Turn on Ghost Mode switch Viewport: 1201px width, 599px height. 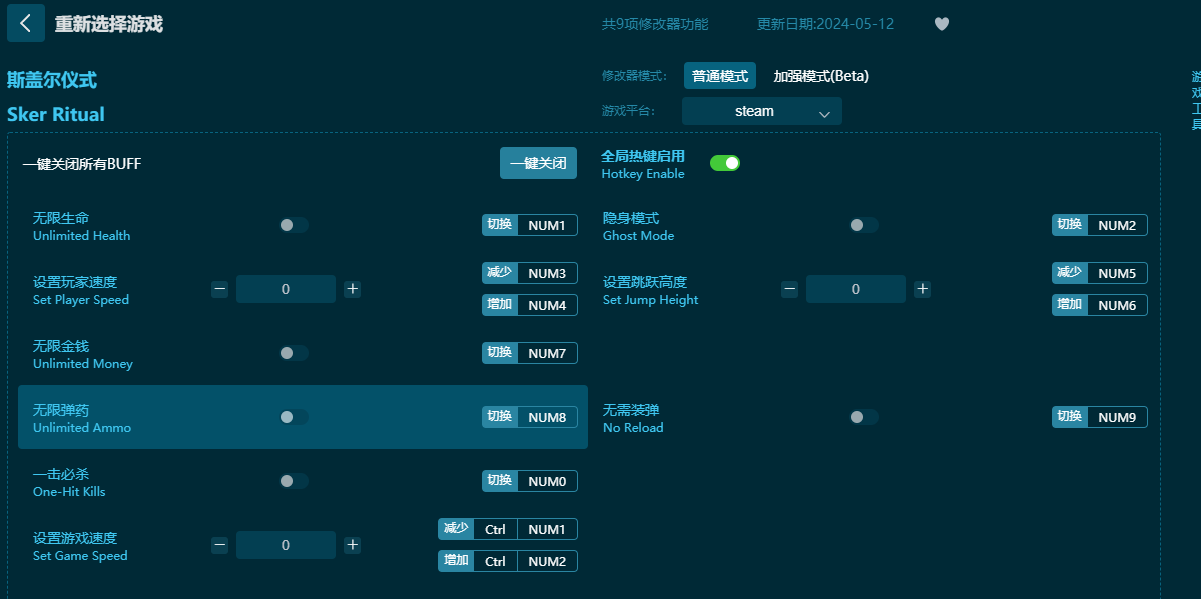click(863, 225)
